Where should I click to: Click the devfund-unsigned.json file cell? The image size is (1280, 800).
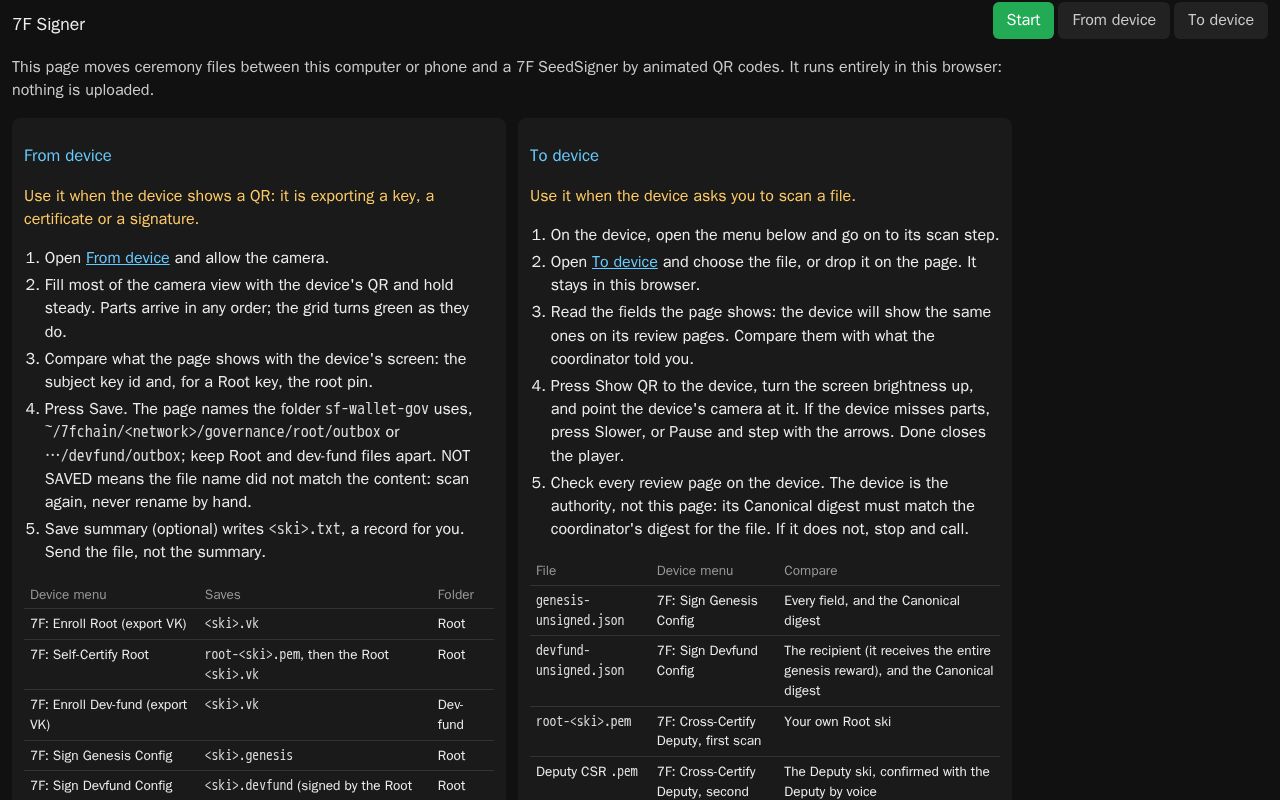pos(590,671)
